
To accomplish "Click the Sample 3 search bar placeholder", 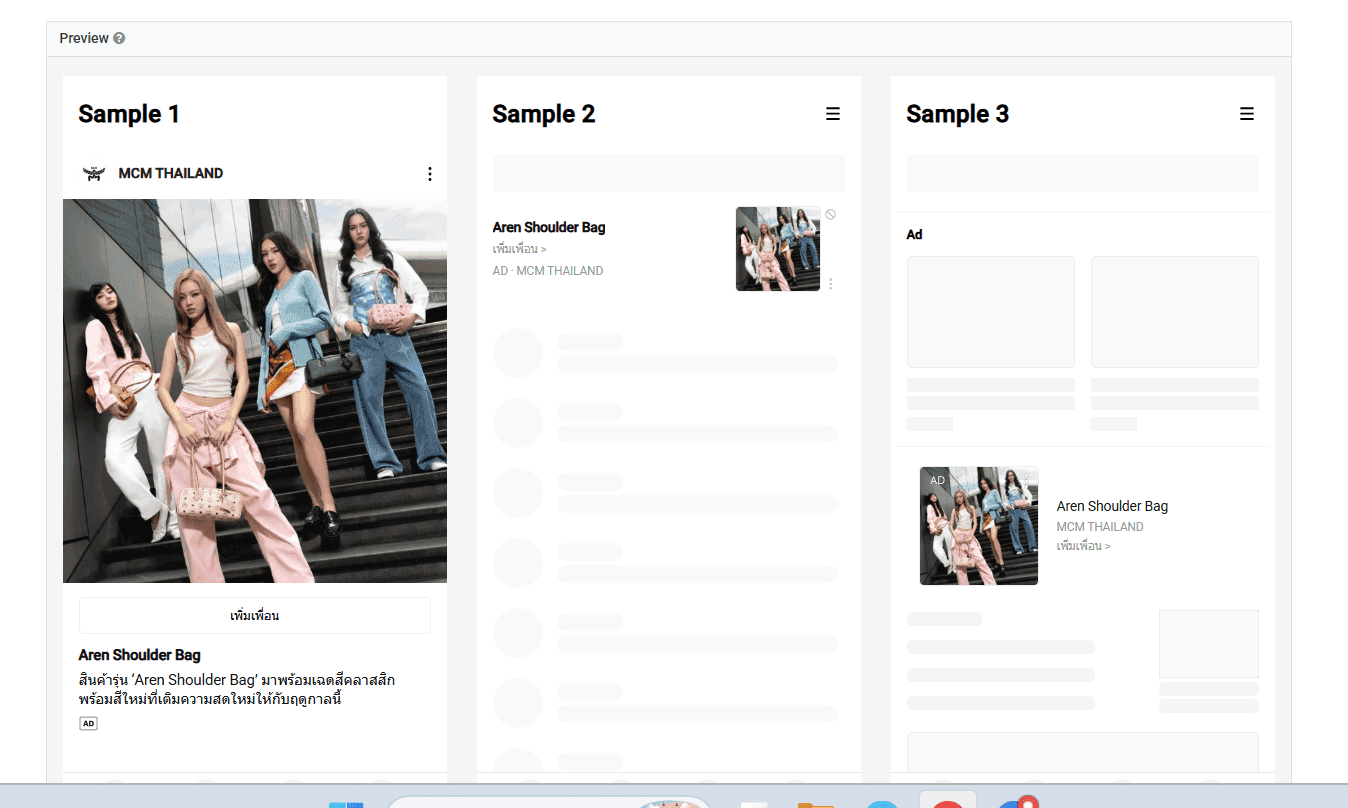I will click(x=1083, y=173).
